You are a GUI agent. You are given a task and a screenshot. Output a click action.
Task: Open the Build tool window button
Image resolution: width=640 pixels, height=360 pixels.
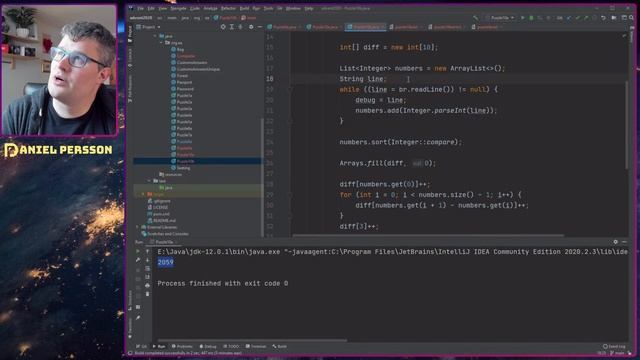pyautogui.click(x=280, y=346)
